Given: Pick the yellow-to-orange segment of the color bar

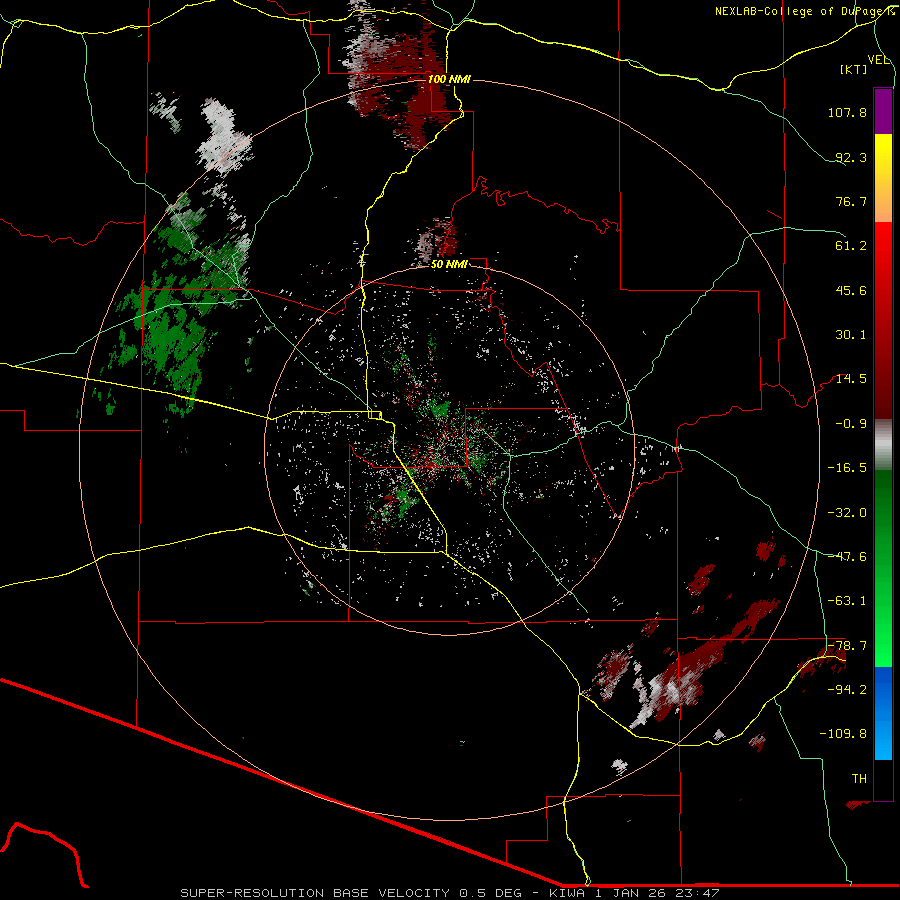Looking at the screenshot, I should [x=883, y=178].
